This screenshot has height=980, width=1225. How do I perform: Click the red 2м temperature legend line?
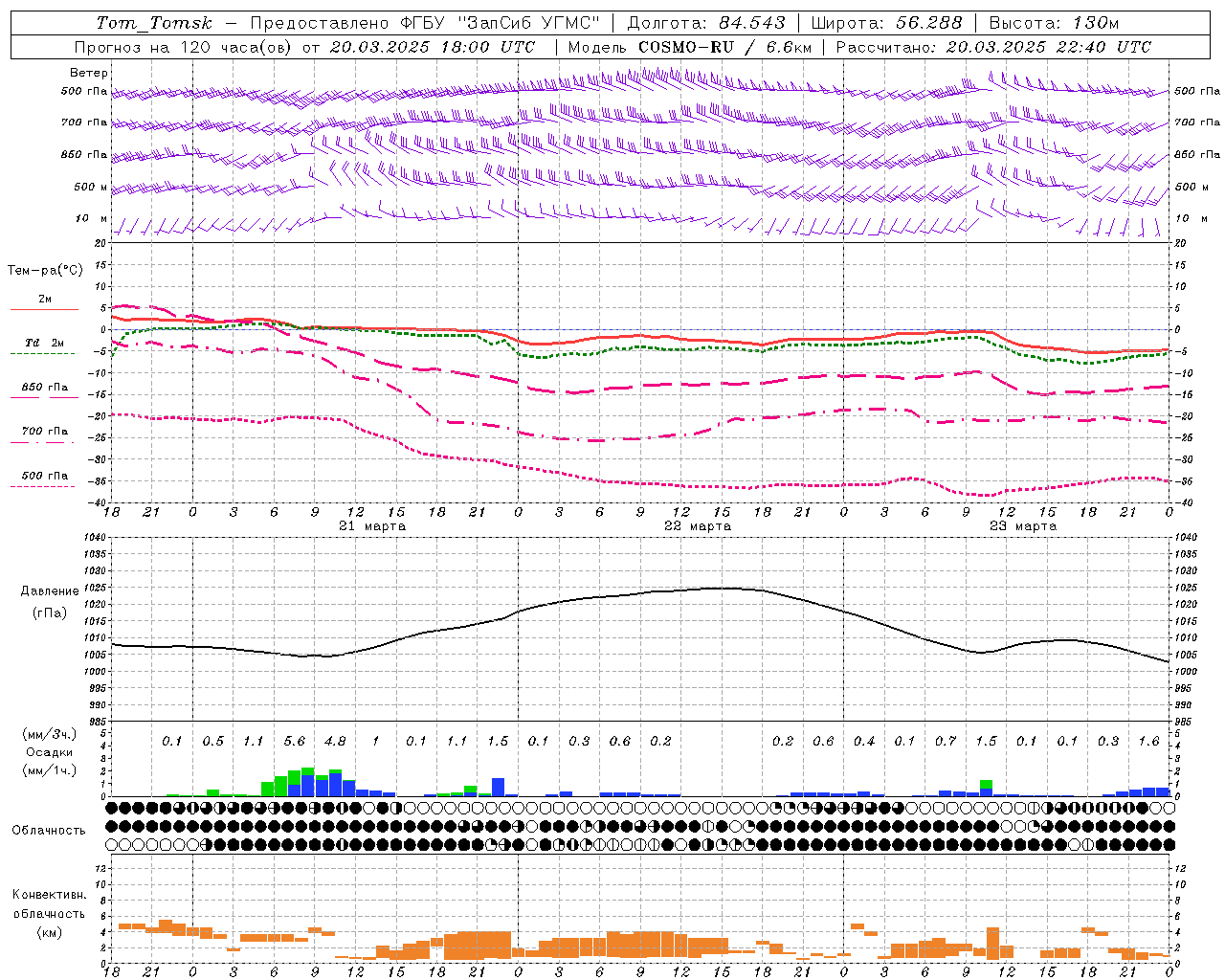tap(44, 309)
